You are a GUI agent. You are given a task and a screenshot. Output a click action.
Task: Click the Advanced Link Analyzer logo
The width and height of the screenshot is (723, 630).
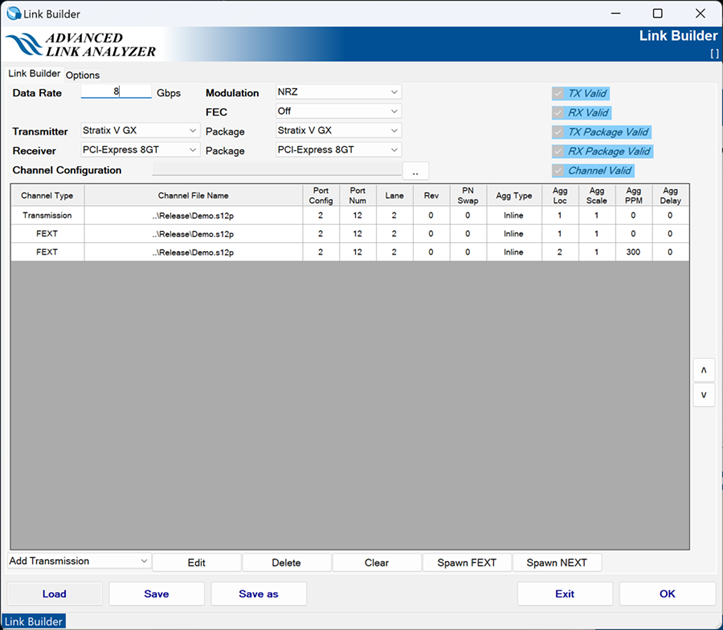tap(82, 44)
